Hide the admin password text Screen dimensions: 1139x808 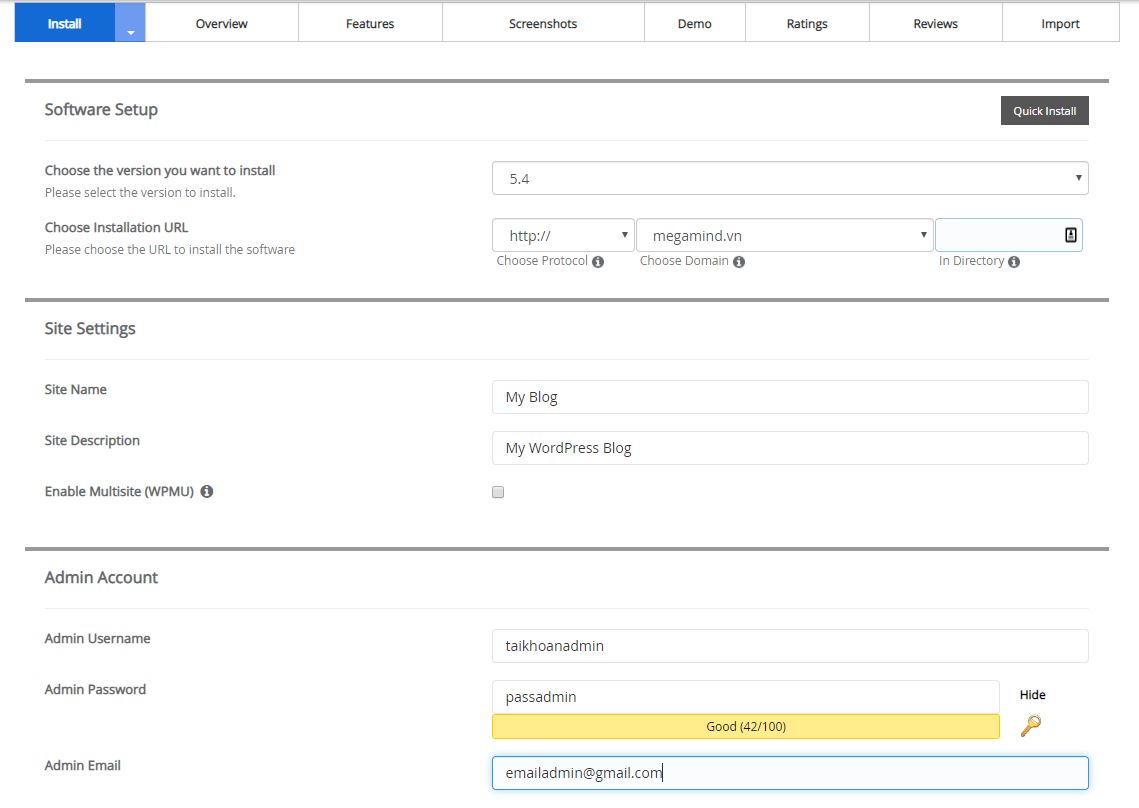(x=1032, y=695)
